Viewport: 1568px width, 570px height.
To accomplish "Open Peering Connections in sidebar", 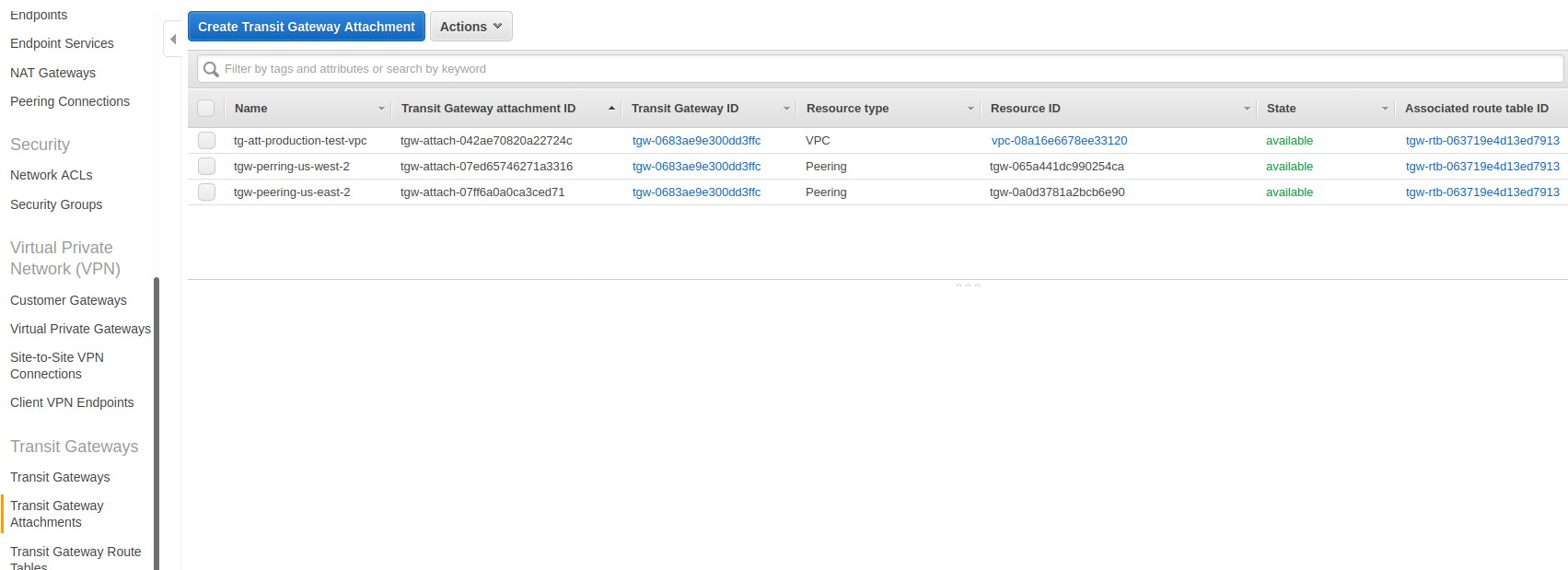I will 70,101.
